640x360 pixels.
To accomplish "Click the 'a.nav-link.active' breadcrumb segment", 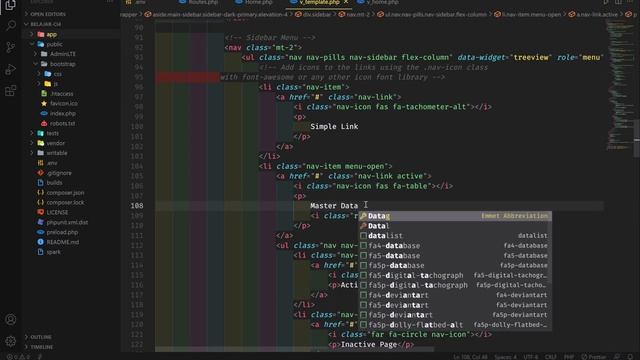I will tap(593, 14).
